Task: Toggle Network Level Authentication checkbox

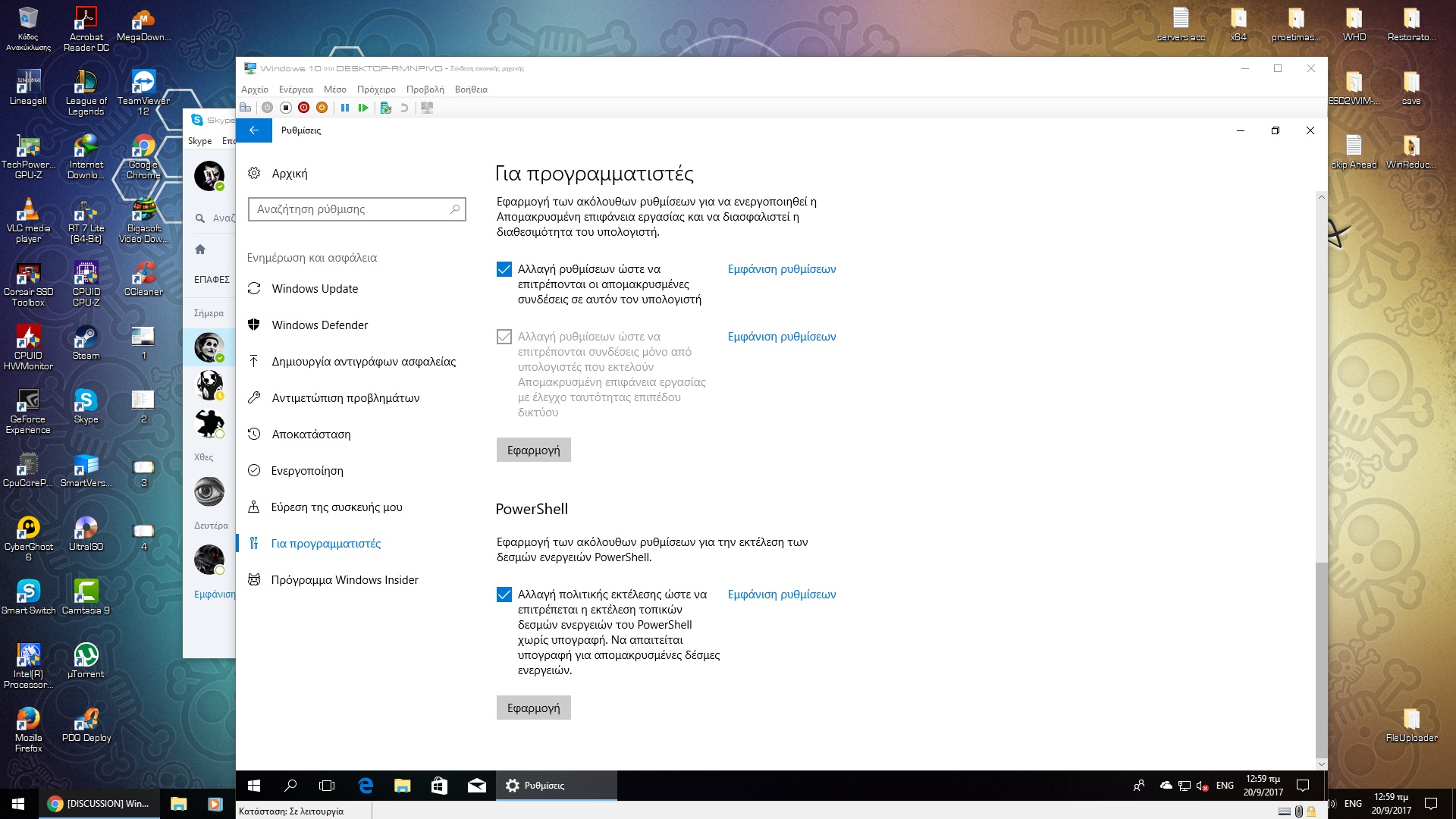Action: tap(504, 337)
